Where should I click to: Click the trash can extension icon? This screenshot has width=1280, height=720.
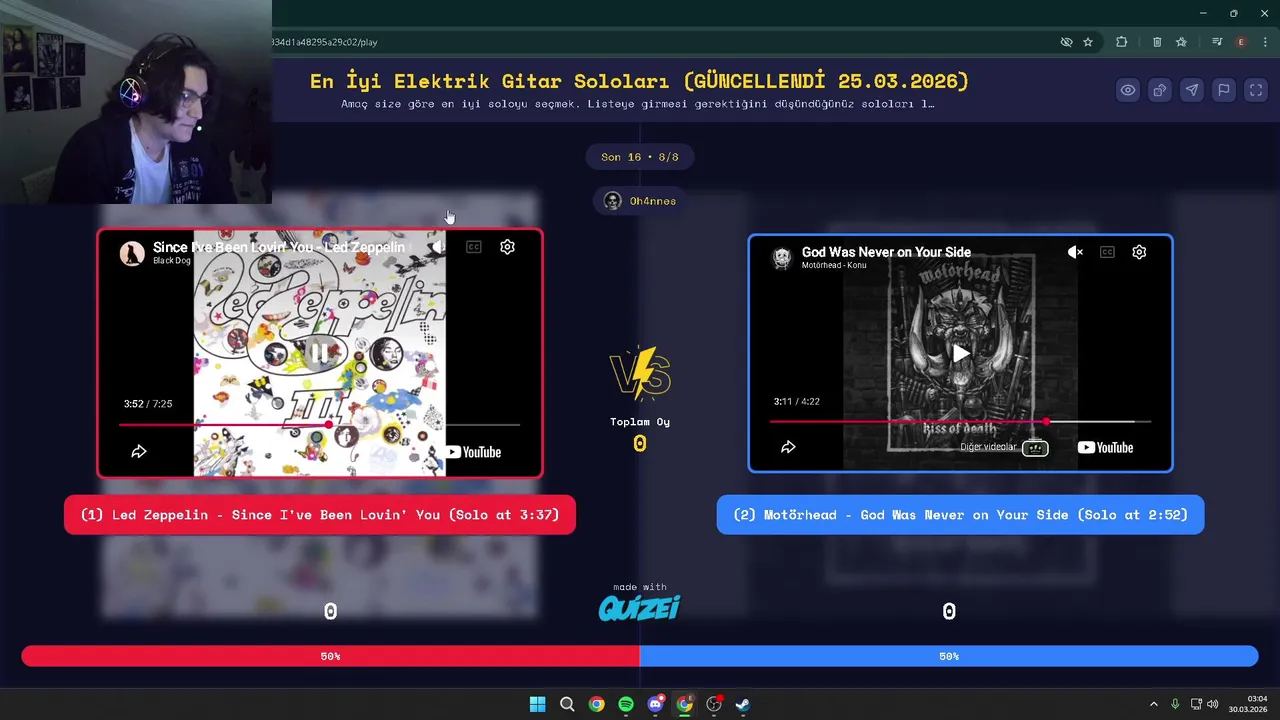pyautogui.click(x=1157, y=42)
